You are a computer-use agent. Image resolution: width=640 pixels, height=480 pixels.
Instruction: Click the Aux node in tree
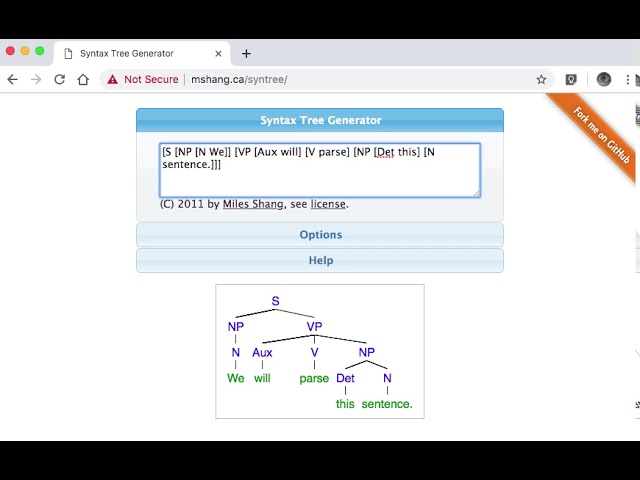pos(262,352)
